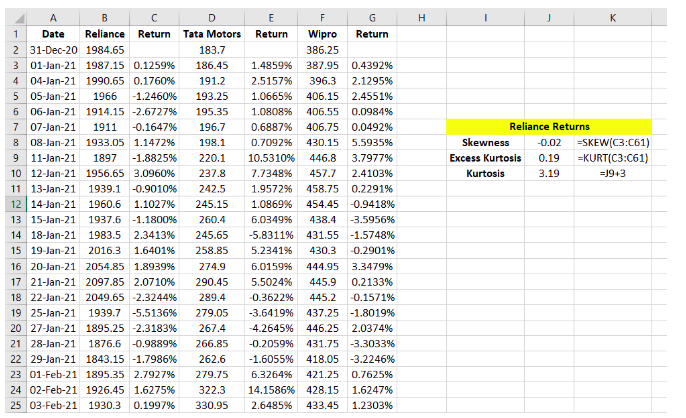The image size is (686, 418).
Task: Click cell with date 31-Dec-20
Action: pos(53,50)
